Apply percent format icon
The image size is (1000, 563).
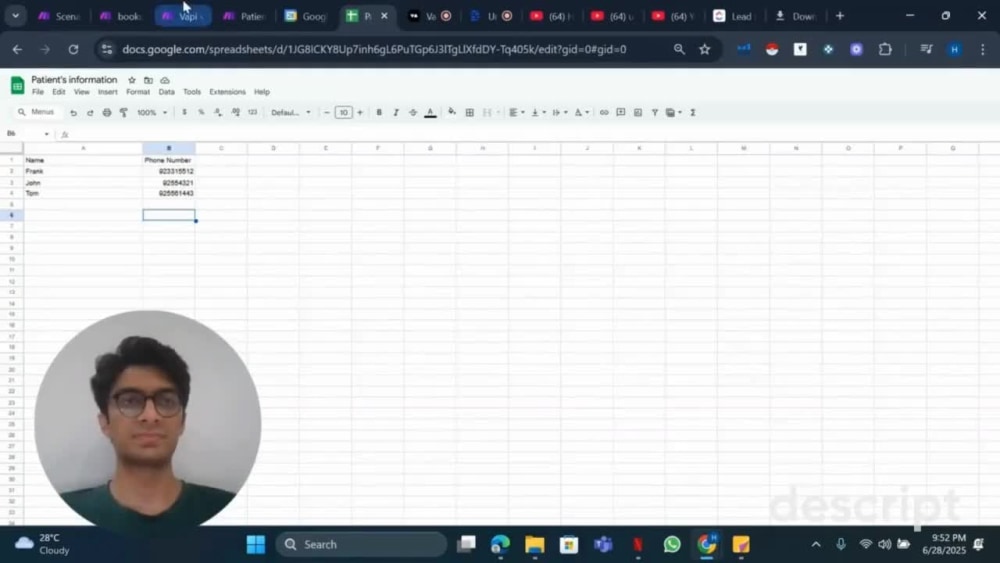point(201,112)
